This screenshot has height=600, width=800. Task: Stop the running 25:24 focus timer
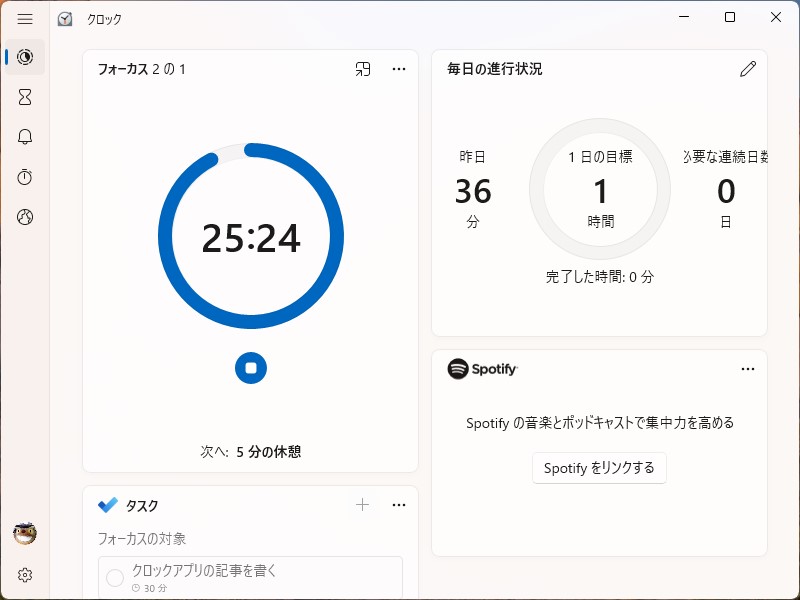[251, 368]
